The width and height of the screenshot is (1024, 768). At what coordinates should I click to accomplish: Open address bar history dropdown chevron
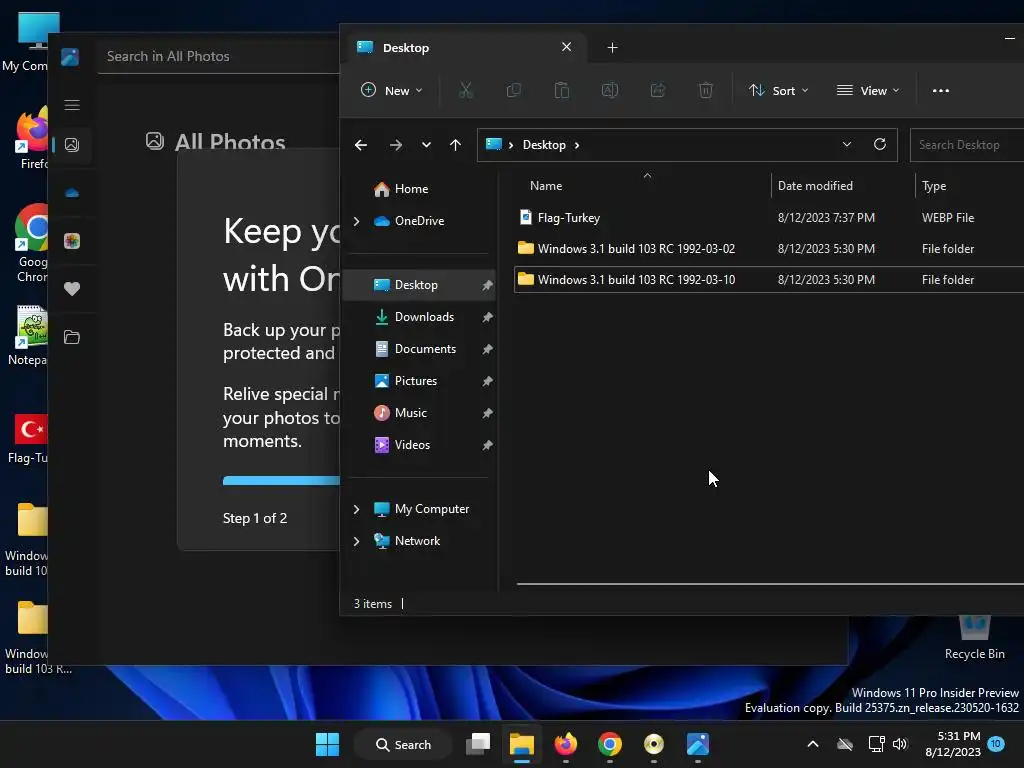(846, 144)
